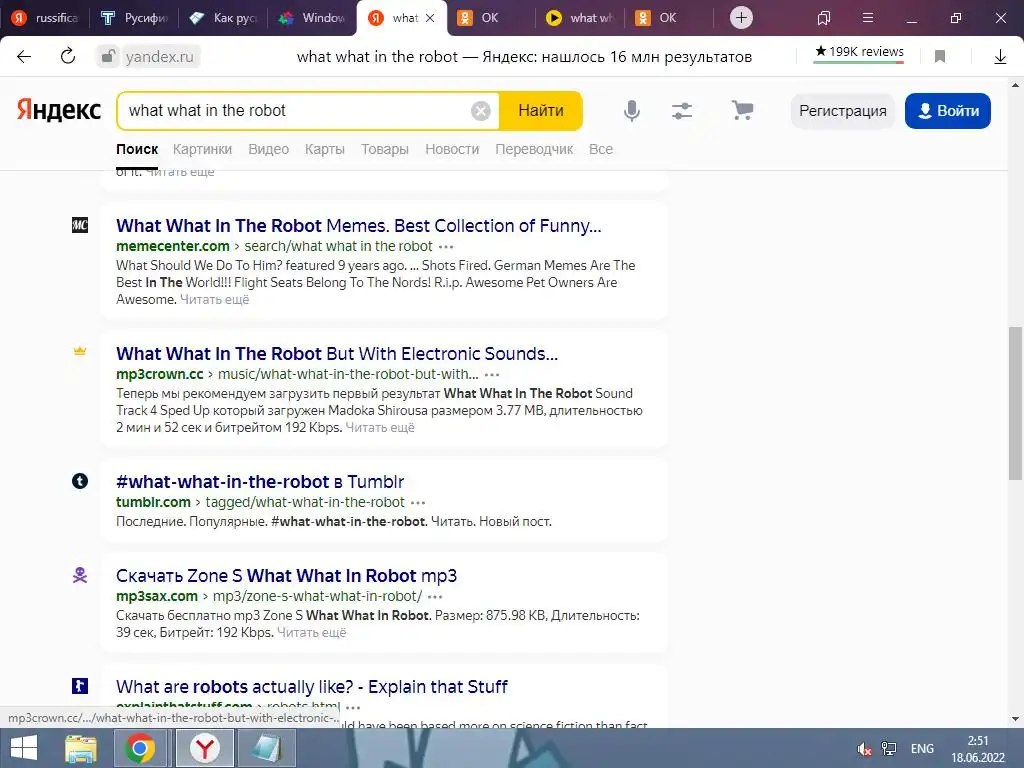The image size is (1024, 768).
Task: Open more options dots for mp3crown result
Action: pyautogui.click(x=492, y=375)
